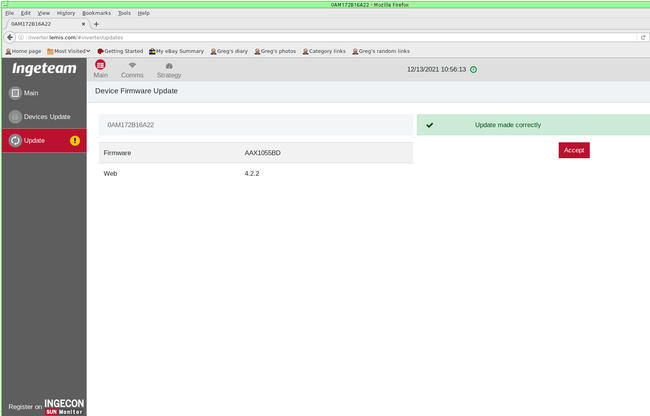Click the green clock status icon
Screen dimensions: 650x416
[473, 70]
